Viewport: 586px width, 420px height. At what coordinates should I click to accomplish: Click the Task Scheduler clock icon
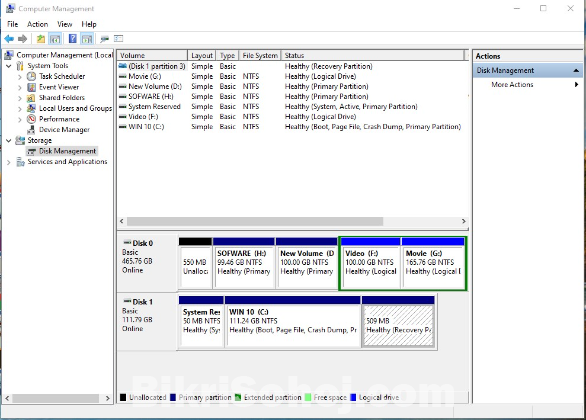(x=31, y=76)
